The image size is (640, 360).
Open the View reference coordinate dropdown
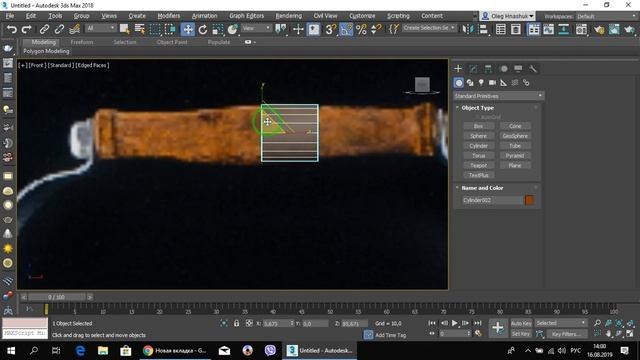pyautogui.click(x=256, y=28)
